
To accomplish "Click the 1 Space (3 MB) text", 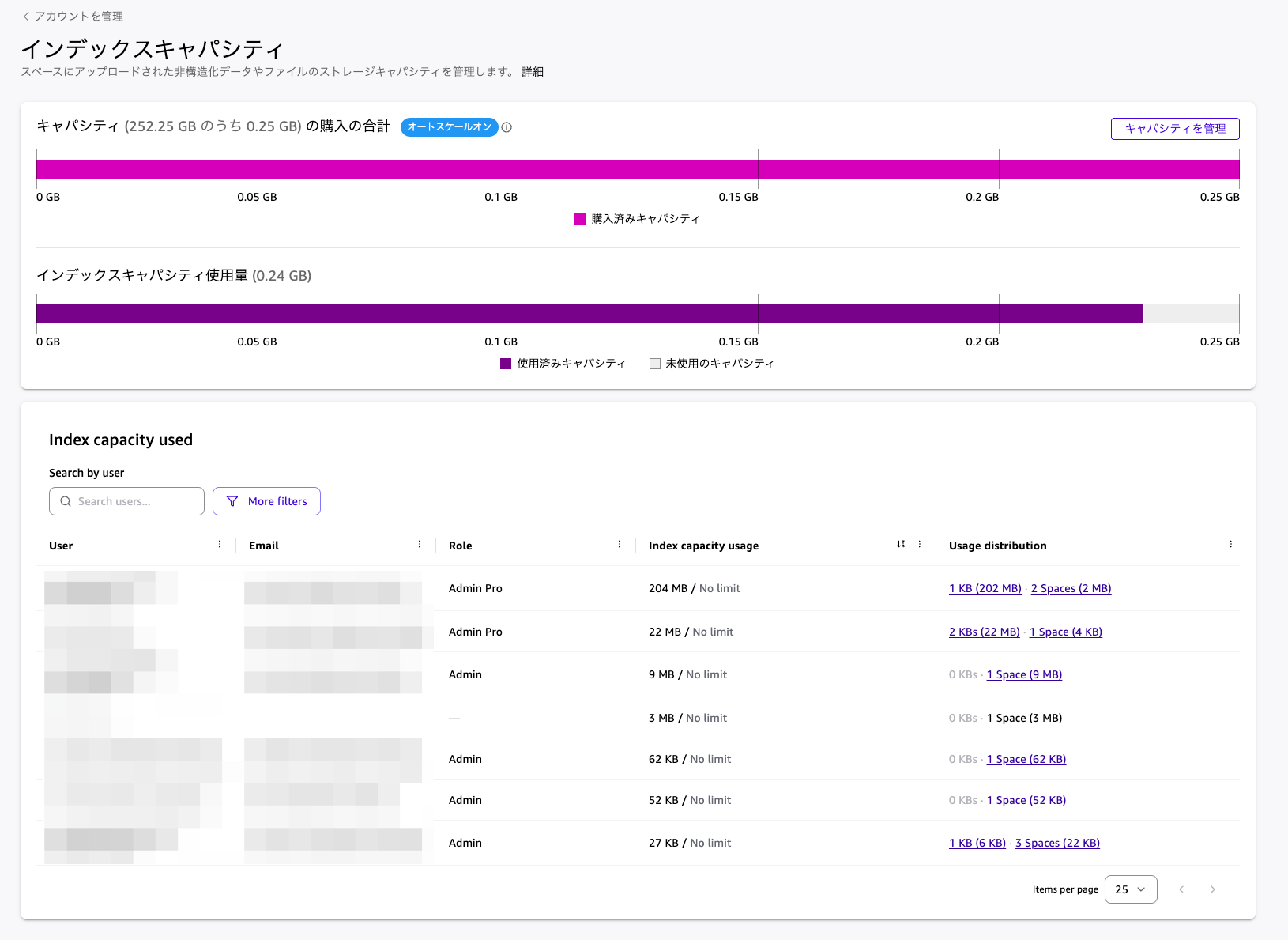I will pos(1024,718).
